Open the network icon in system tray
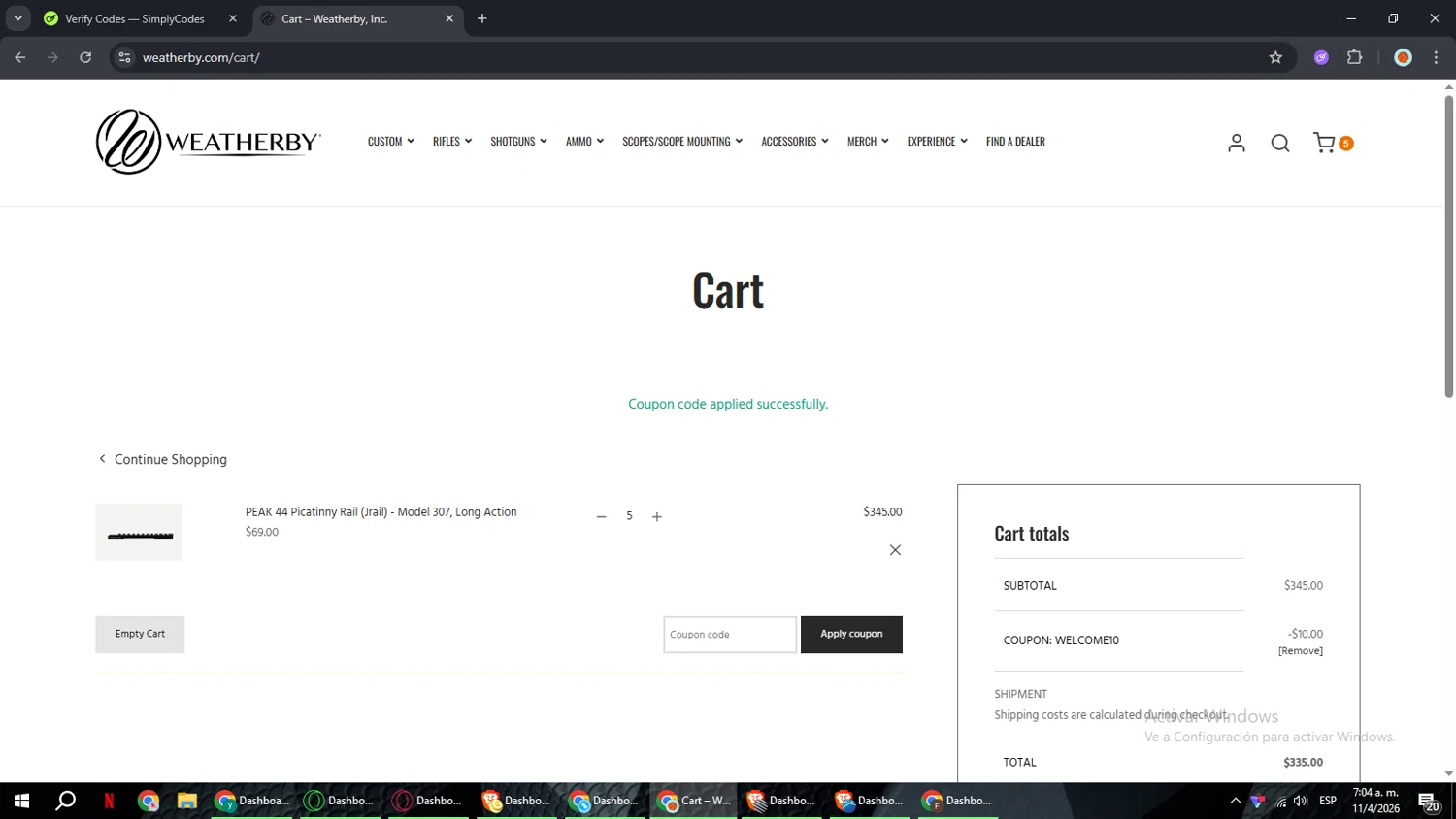The height and width of the screenshot is (819, 1456). coord(1280,801)
